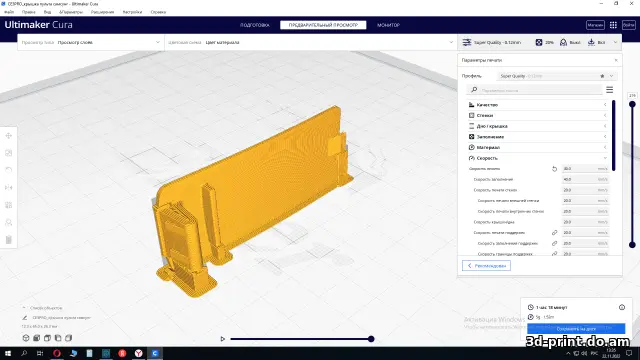This screenshot has width=640, height=360.
Task: Switch to the Prepare stage tab
Action: tap(255, 25)
